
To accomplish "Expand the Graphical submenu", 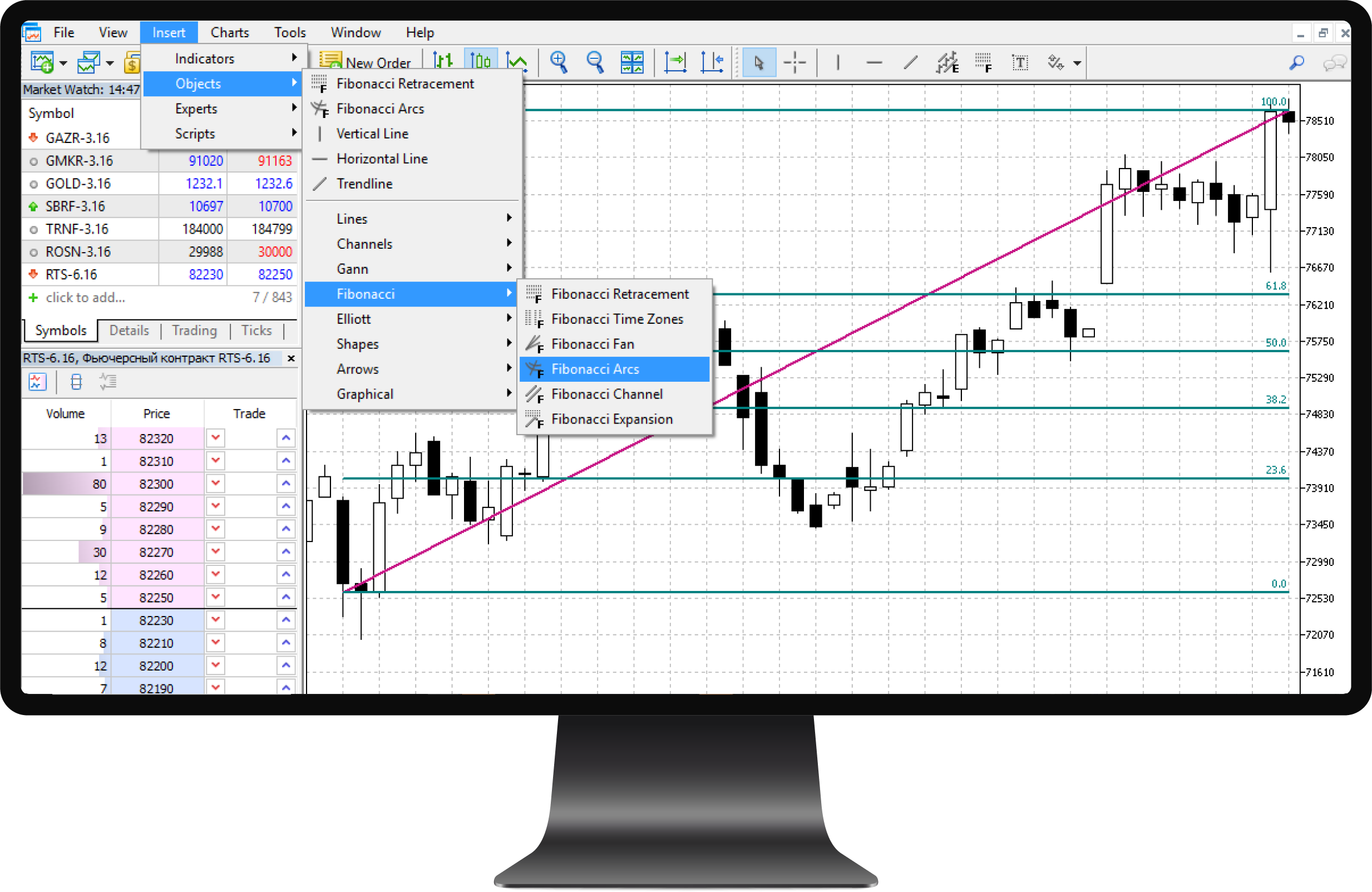I will point(412,394).
